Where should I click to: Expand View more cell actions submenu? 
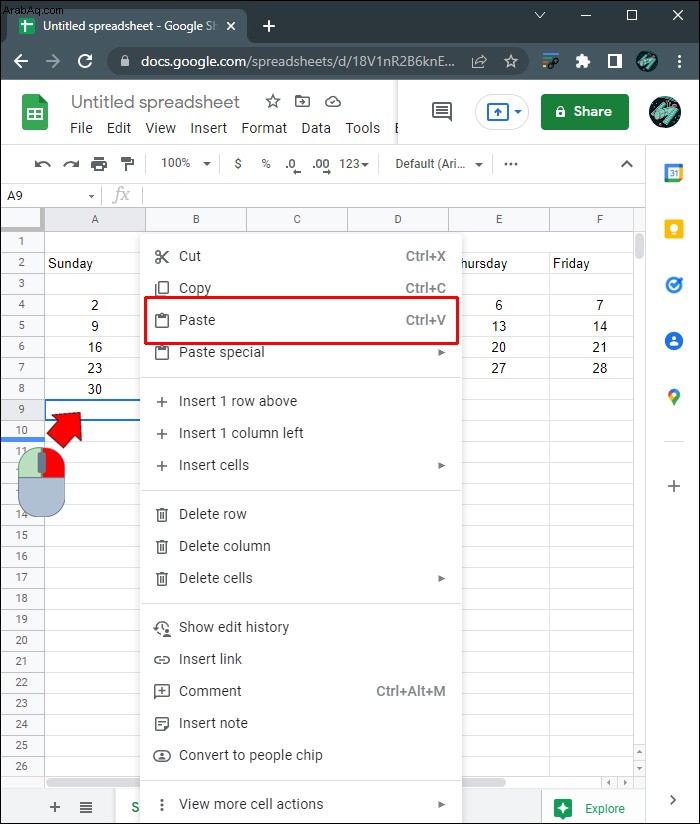point(301,804)
